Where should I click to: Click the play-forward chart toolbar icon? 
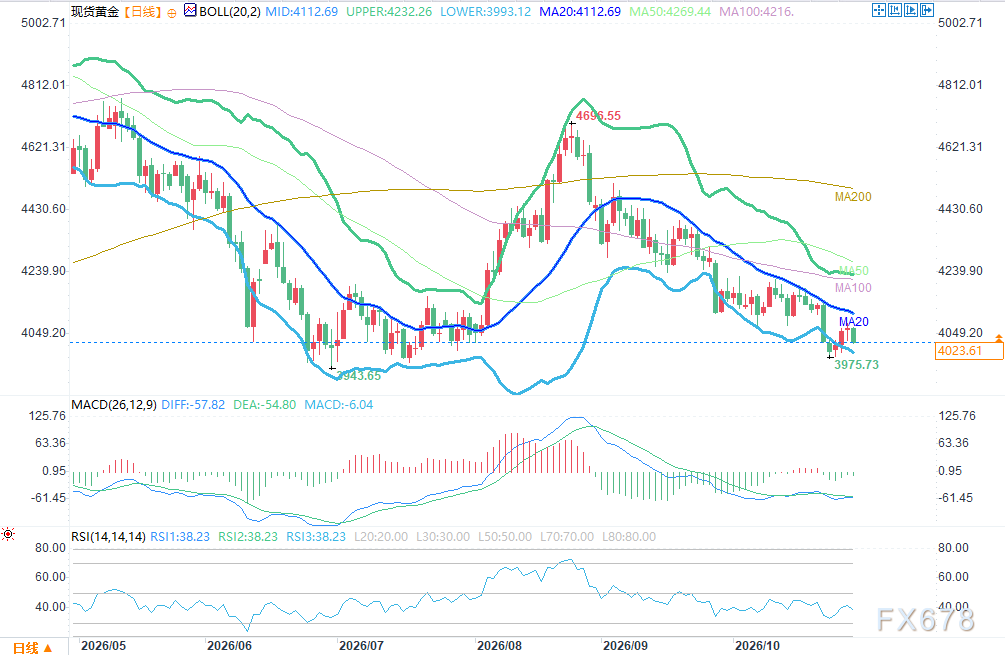coord(911,10)
